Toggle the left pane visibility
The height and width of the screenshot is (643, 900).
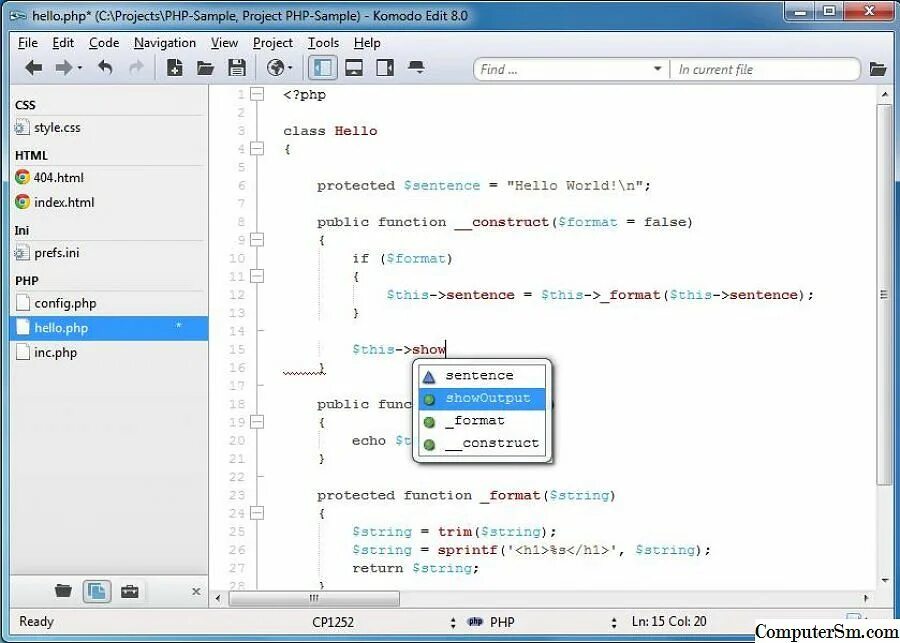click(323, 68)
